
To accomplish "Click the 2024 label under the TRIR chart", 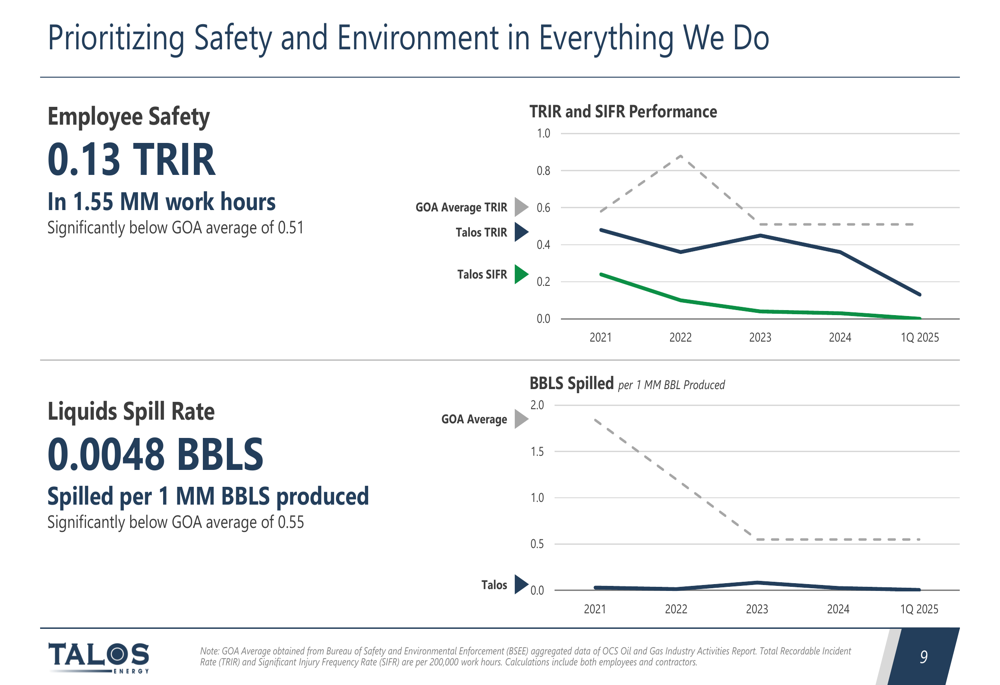I will pyautogui.click(x=840, y=337).
